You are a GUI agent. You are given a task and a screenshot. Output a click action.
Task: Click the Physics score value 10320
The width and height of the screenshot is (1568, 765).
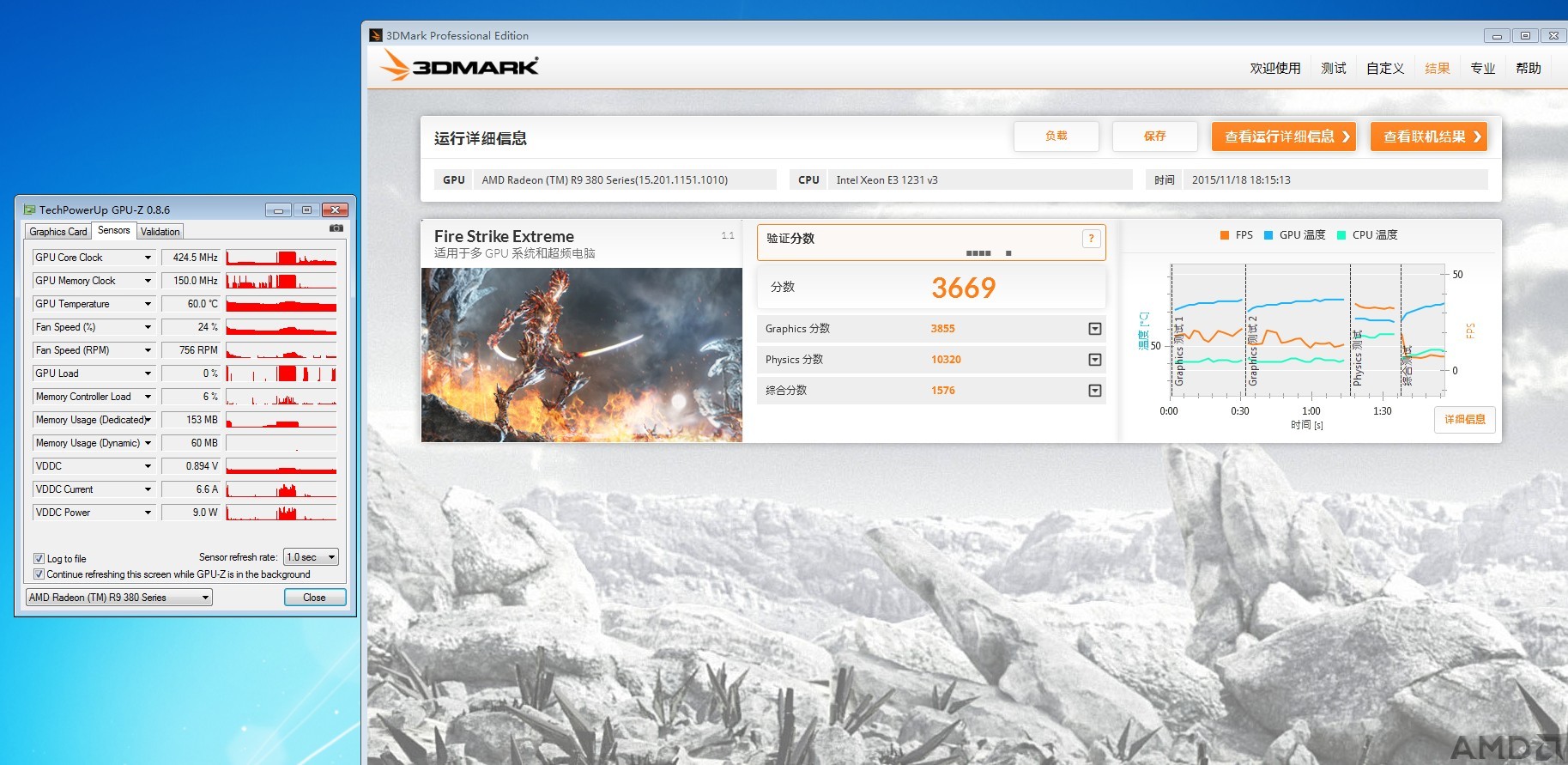pyautogui.click(x=947, y=360)
